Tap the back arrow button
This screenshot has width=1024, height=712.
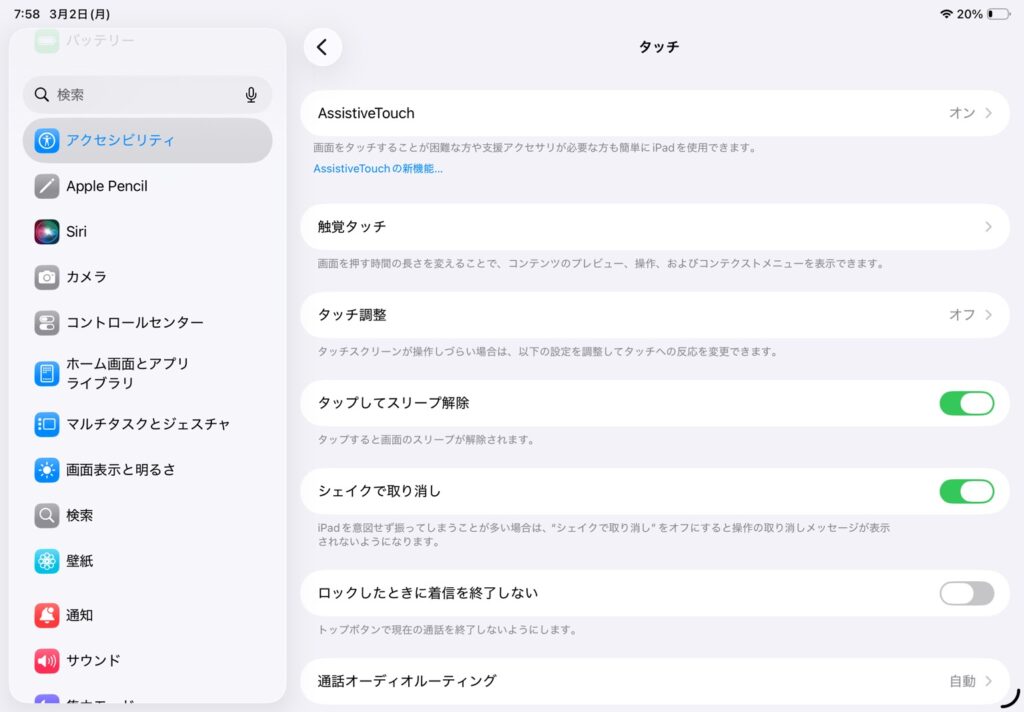point(322,47)
